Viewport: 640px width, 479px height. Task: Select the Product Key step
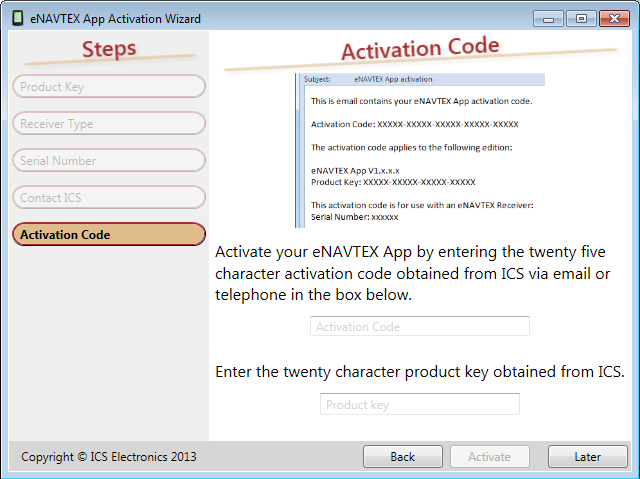pyautogui.click(x=109, y=86)
